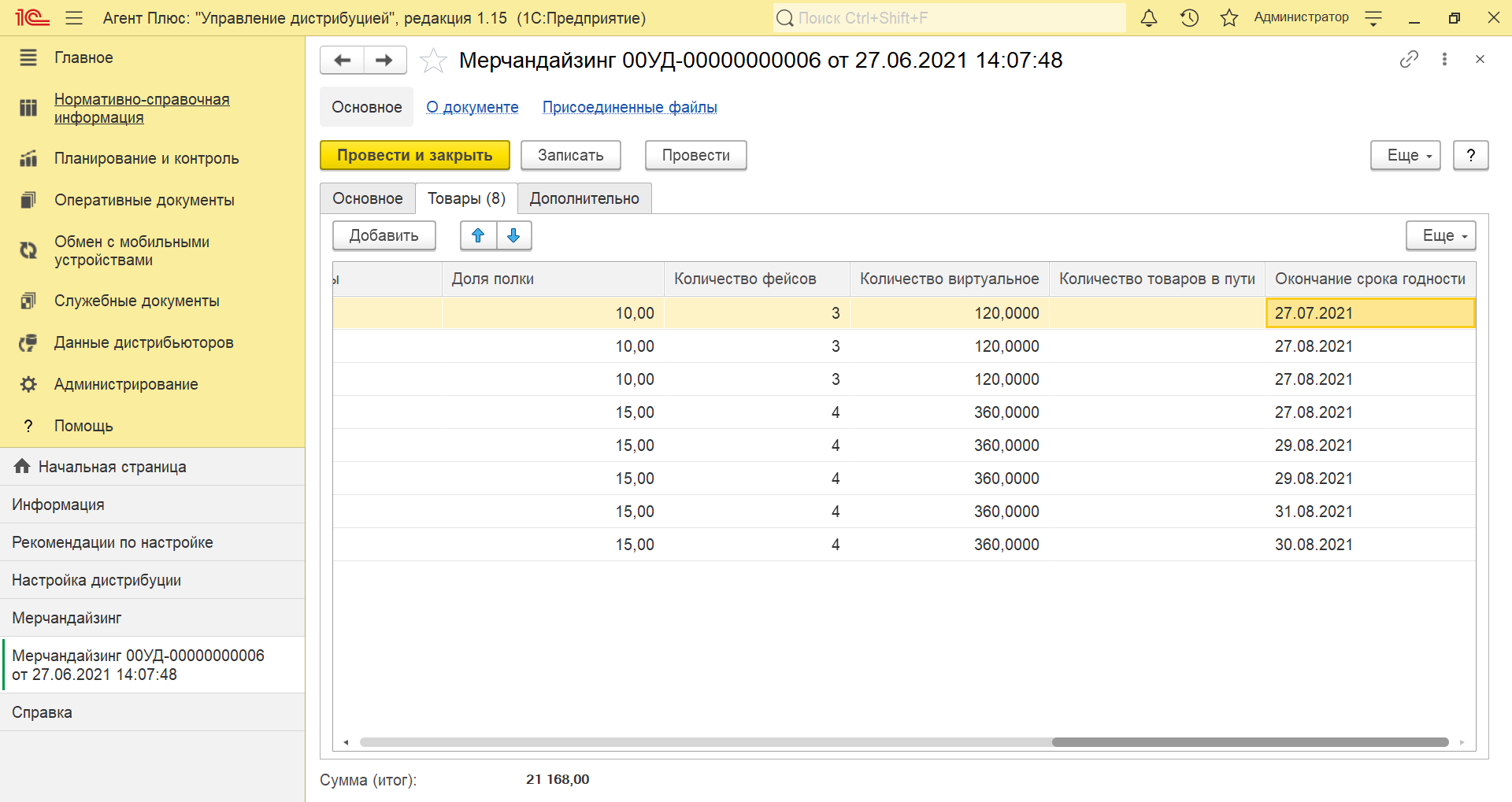Click Нормативно-справочная информация icon

tap(28, 108)
